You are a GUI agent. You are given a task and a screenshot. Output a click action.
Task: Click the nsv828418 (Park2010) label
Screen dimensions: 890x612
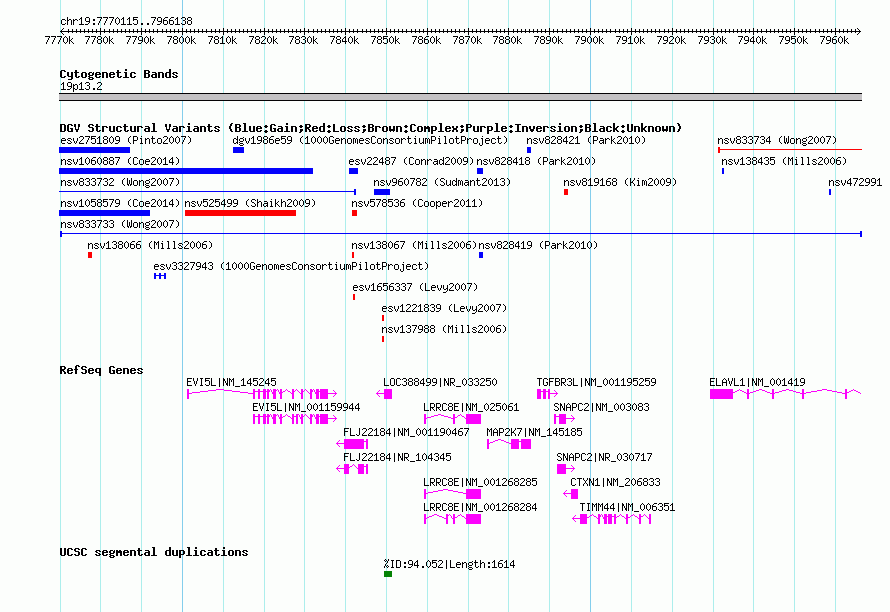coord(536,161)
